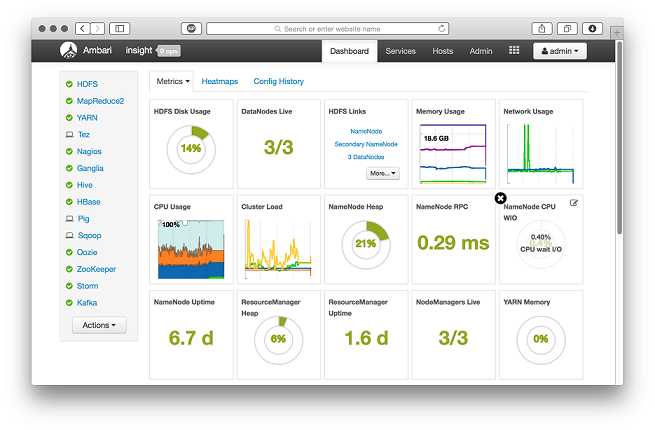Click the NameNode Heap 21% gauge

pyautogui.click(x=366, y=244)
